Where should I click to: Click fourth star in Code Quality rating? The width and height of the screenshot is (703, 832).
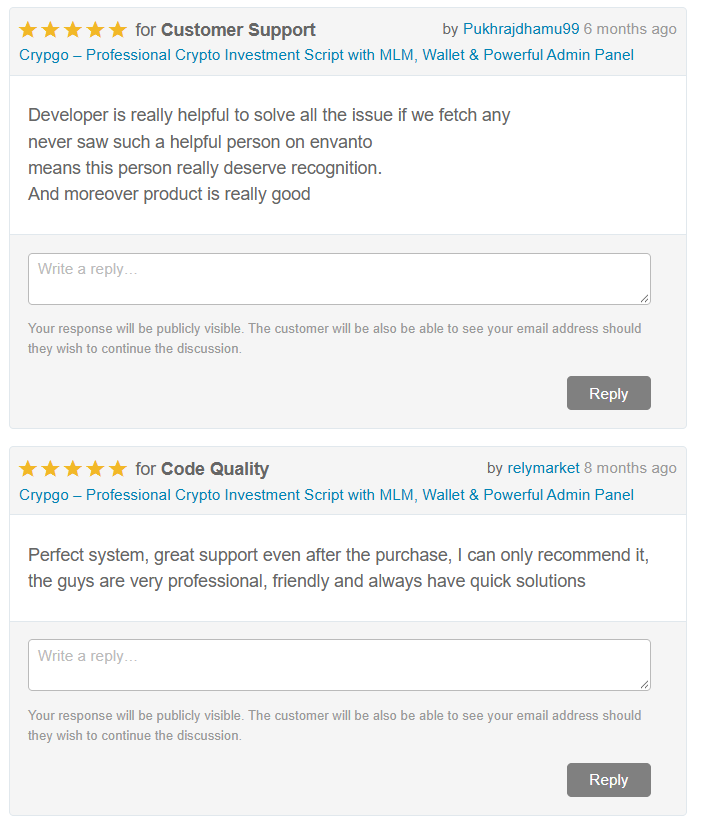pyautogui.click(x=95, y=469)
